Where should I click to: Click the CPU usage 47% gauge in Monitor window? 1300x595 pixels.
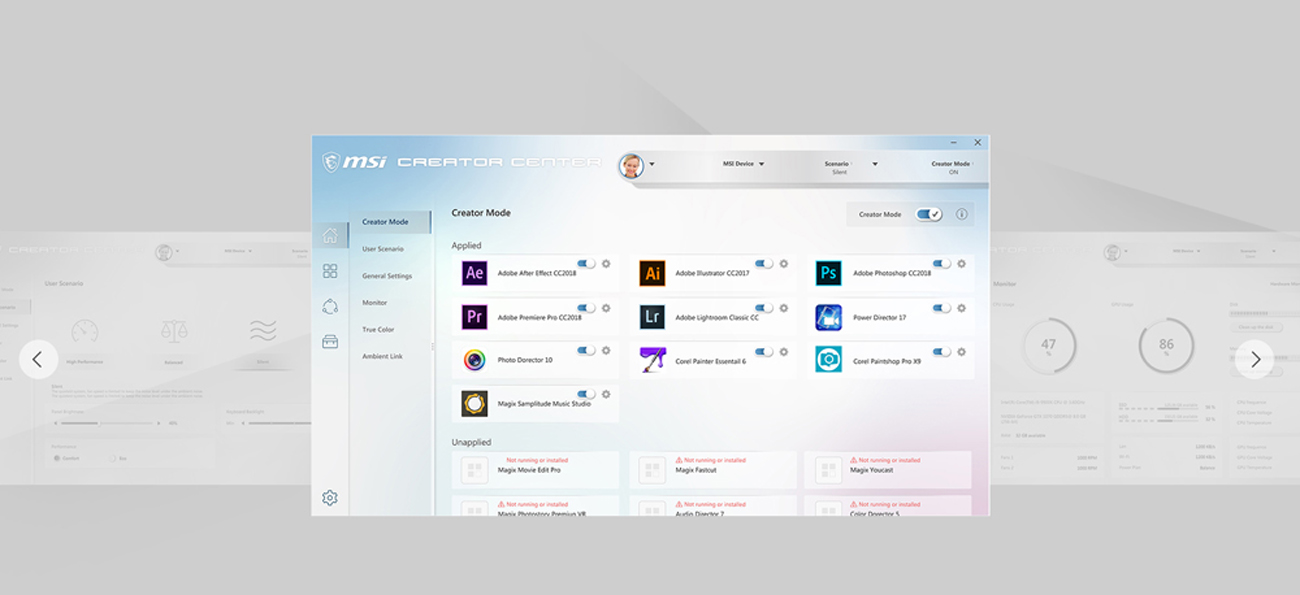1048,348
